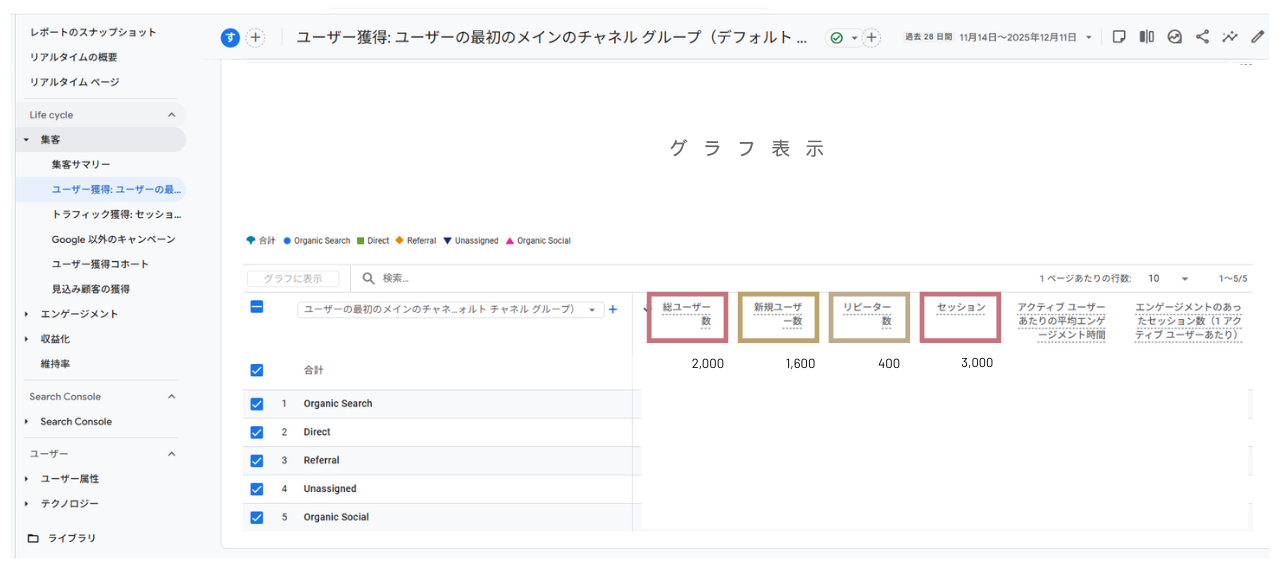The height and width of the screenshot is (563, 1280).
Task: Click the グラフに表示 button
Action: tap(292, 279)
